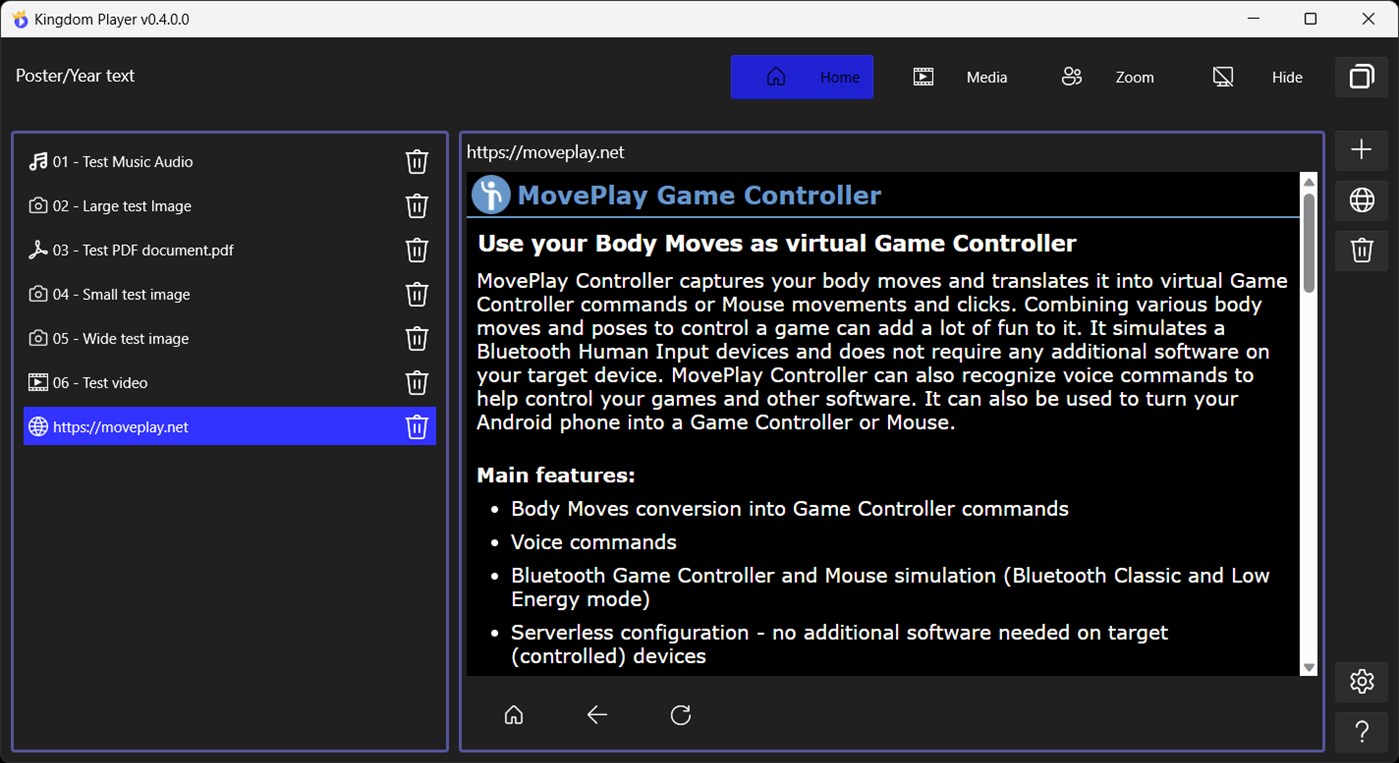Click the Main features: heading
1399x763 pixels.
pos(556,475)
